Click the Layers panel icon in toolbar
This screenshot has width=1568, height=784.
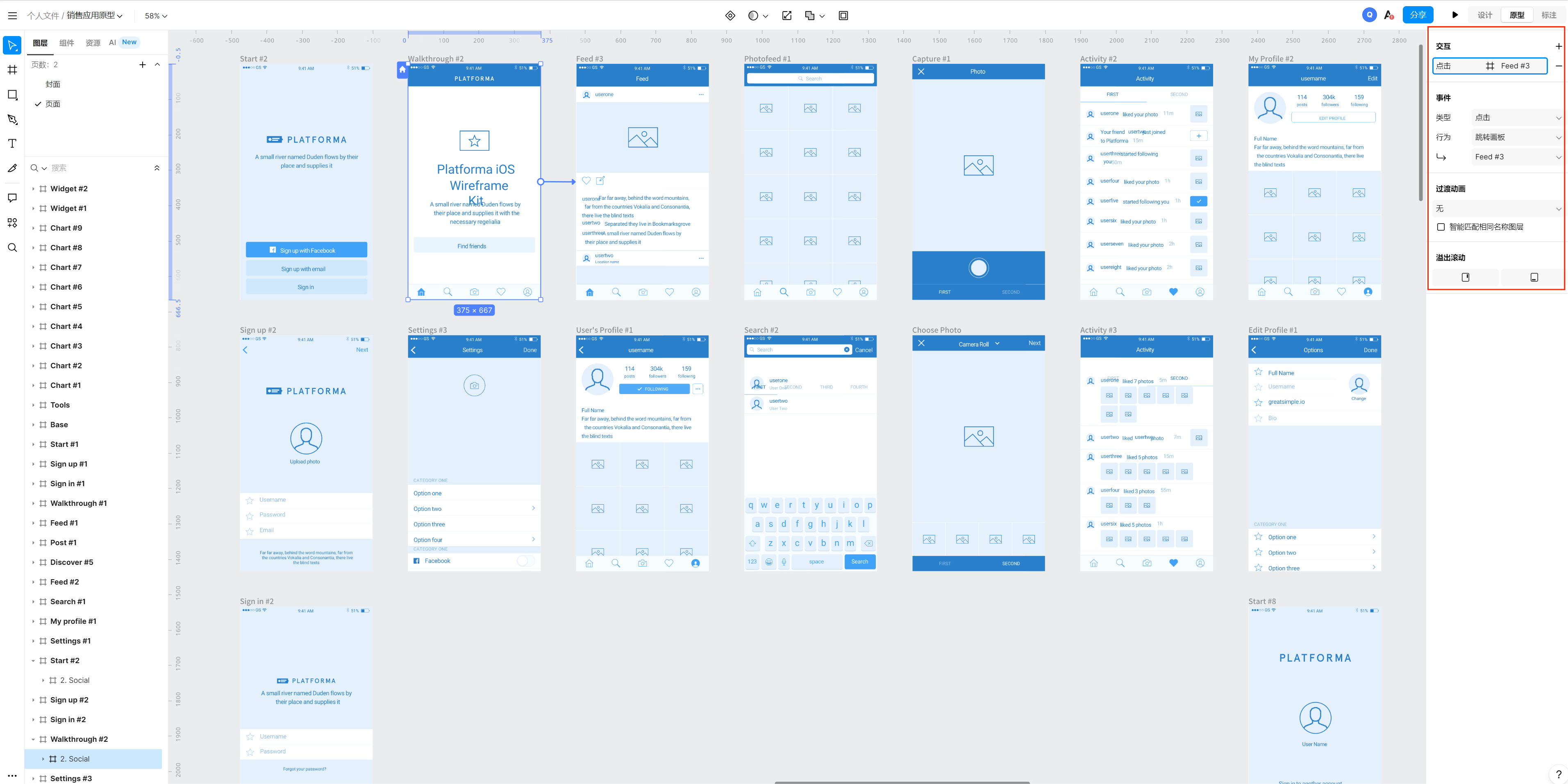pyautogui.click(x=41, y=42)
